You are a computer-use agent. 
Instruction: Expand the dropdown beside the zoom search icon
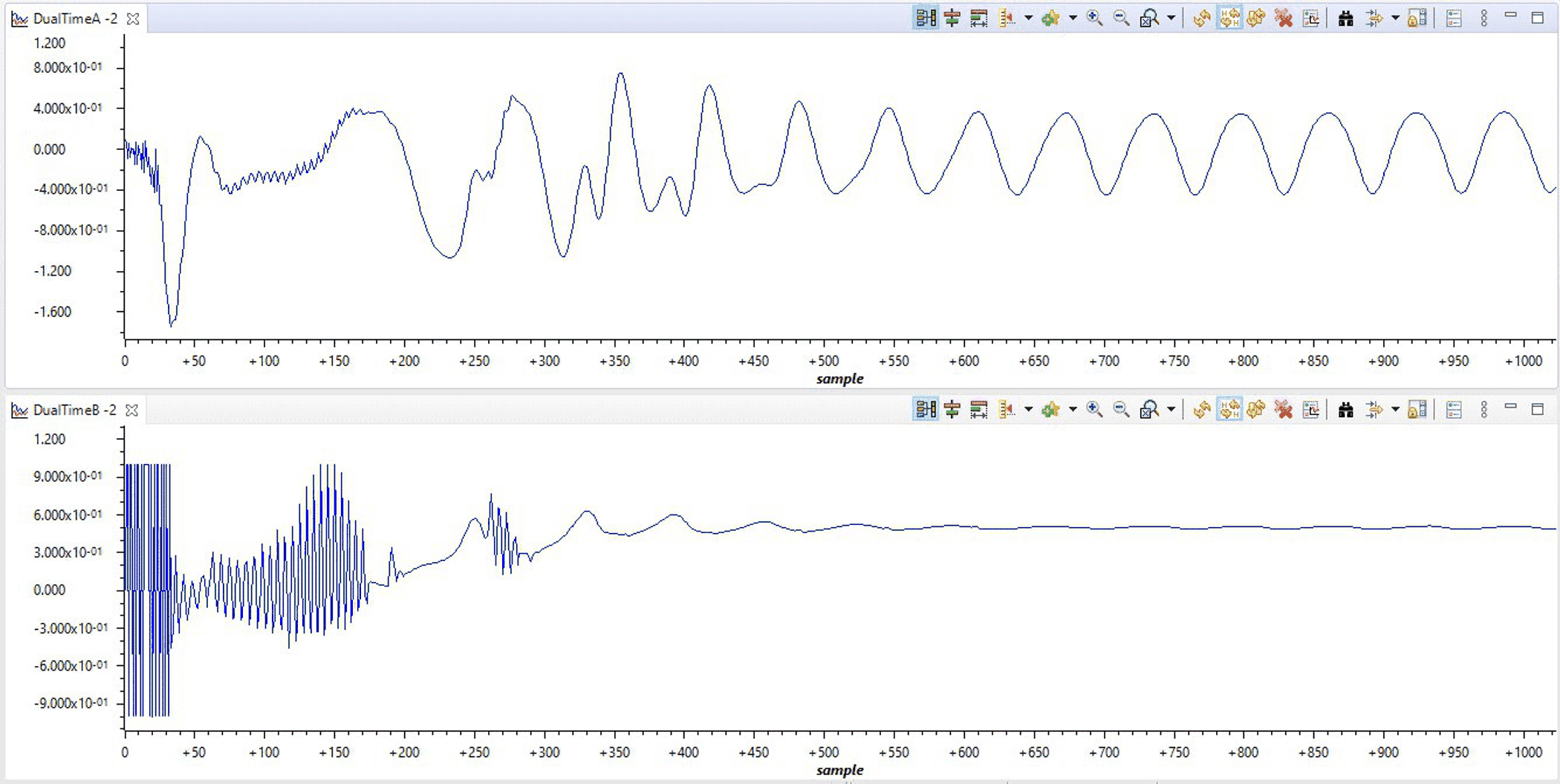[x=1171, y=19]
